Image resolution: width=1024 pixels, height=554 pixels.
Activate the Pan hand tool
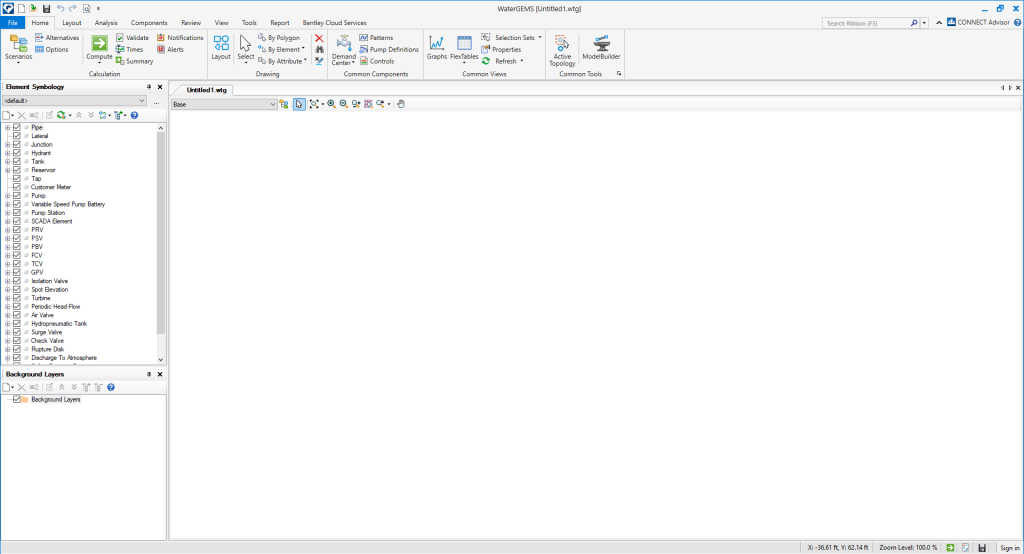[401, 104]
